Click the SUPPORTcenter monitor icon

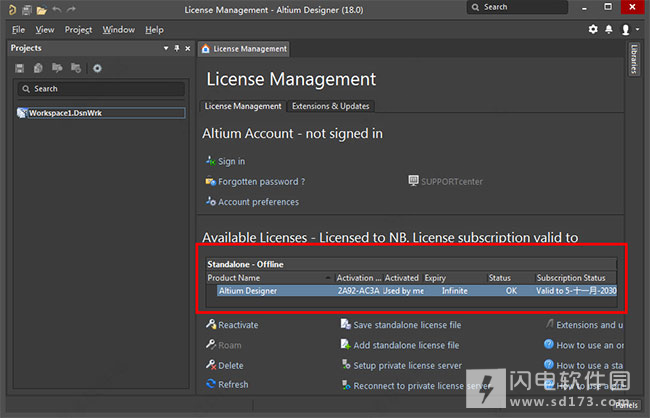pyautogui.click(x=413, y=181)
